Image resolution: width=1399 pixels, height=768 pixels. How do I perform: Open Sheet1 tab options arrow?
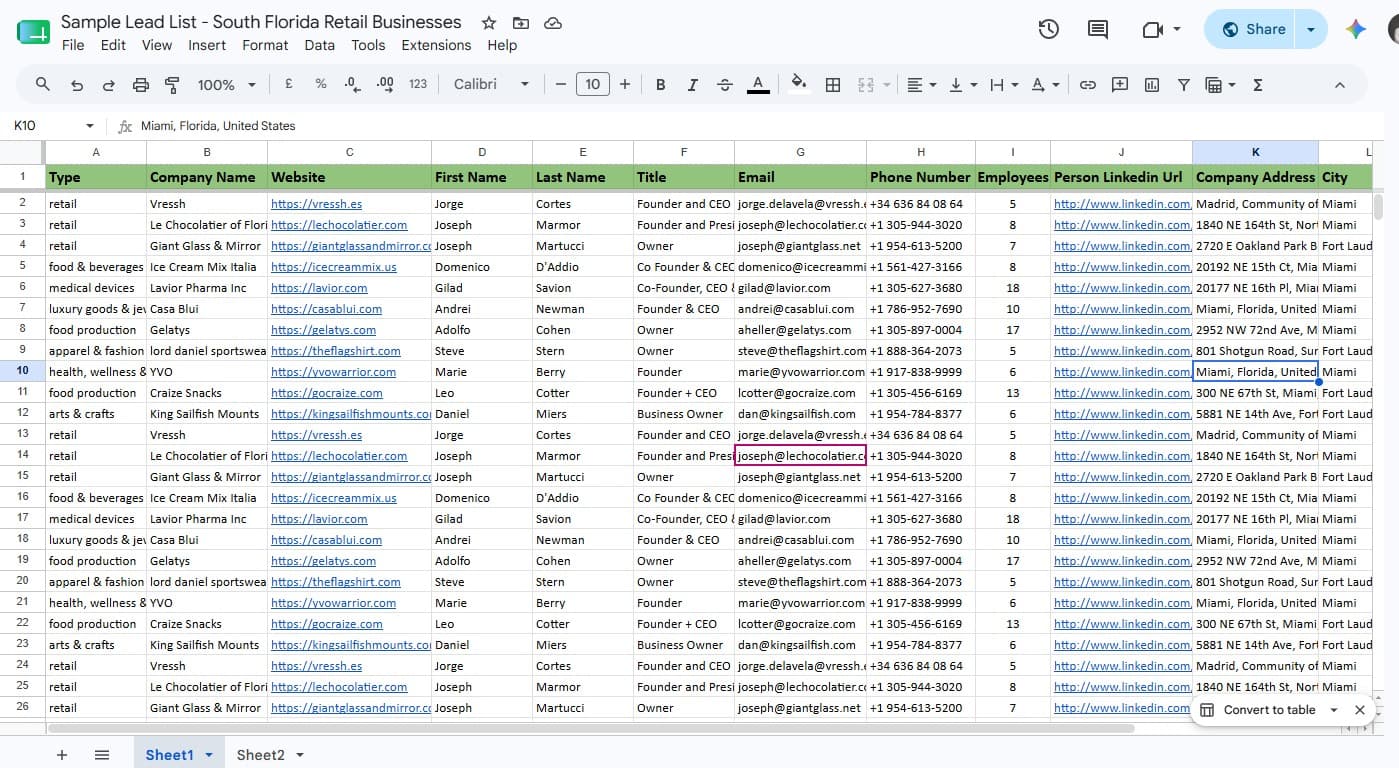(209, 755)
